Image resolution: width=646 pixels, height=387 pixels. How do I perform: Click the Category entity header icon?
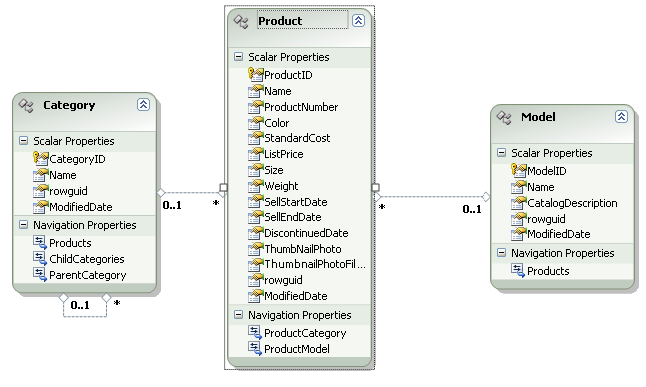[x=26, y=106]
